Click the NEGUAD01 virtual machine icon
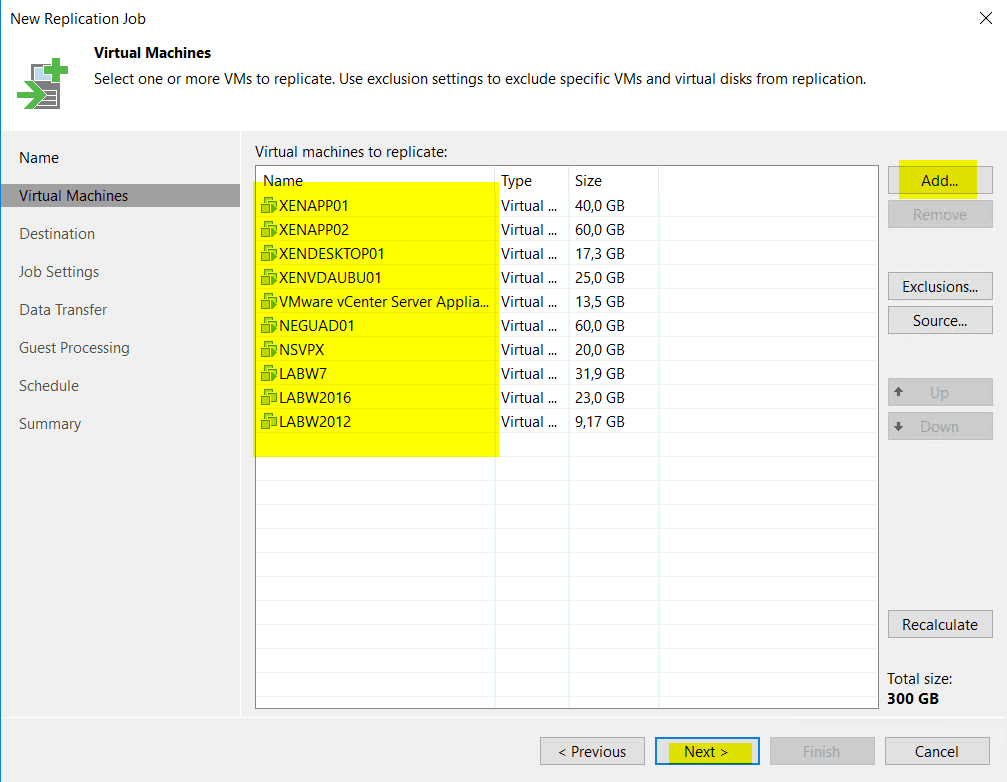 (x=270, y=325)
